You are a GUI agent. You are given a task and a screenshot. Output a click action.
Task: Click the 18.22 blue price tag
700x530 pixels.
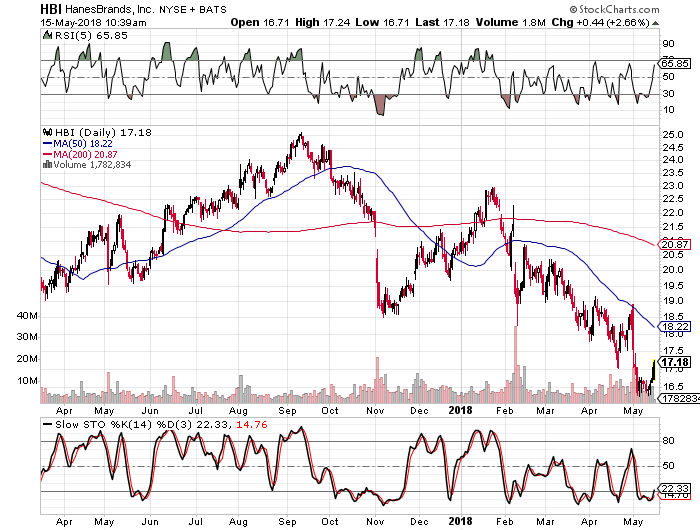[675, 327]
